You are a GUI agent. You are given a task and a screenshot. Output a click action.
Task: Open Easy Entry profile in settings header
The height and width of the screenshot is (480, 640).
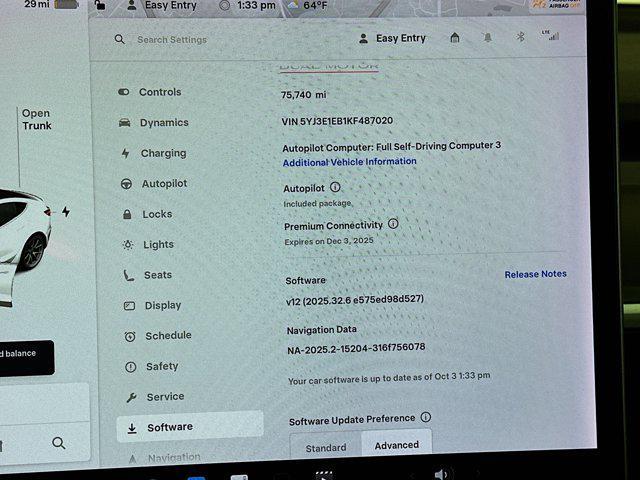click(x=392, y=39)
